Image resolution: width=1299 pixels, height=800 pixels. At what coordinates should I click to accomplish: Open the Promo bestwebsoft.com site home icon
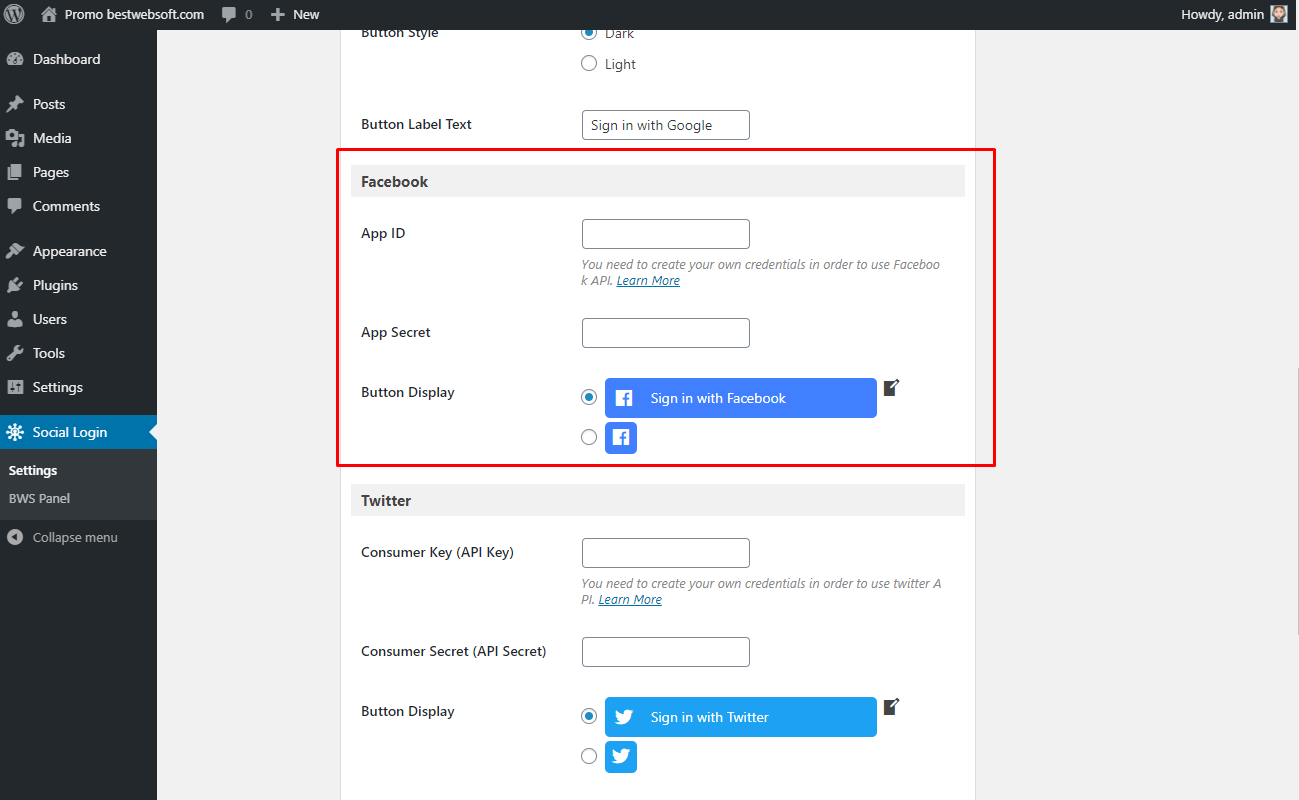[49, 14]
